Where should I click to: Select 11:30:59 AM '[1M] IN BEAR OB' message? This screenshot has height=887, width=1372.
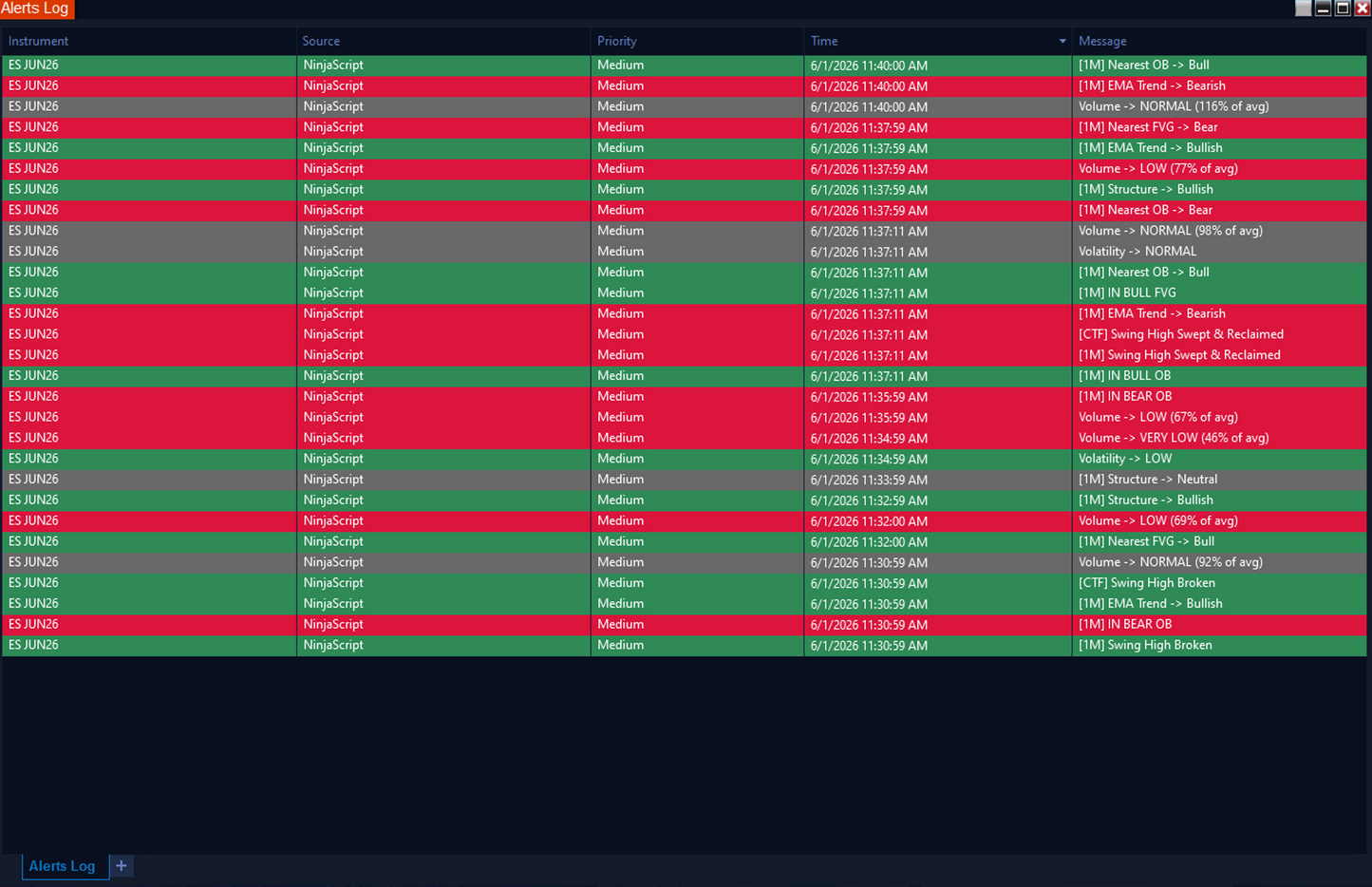1125,625
